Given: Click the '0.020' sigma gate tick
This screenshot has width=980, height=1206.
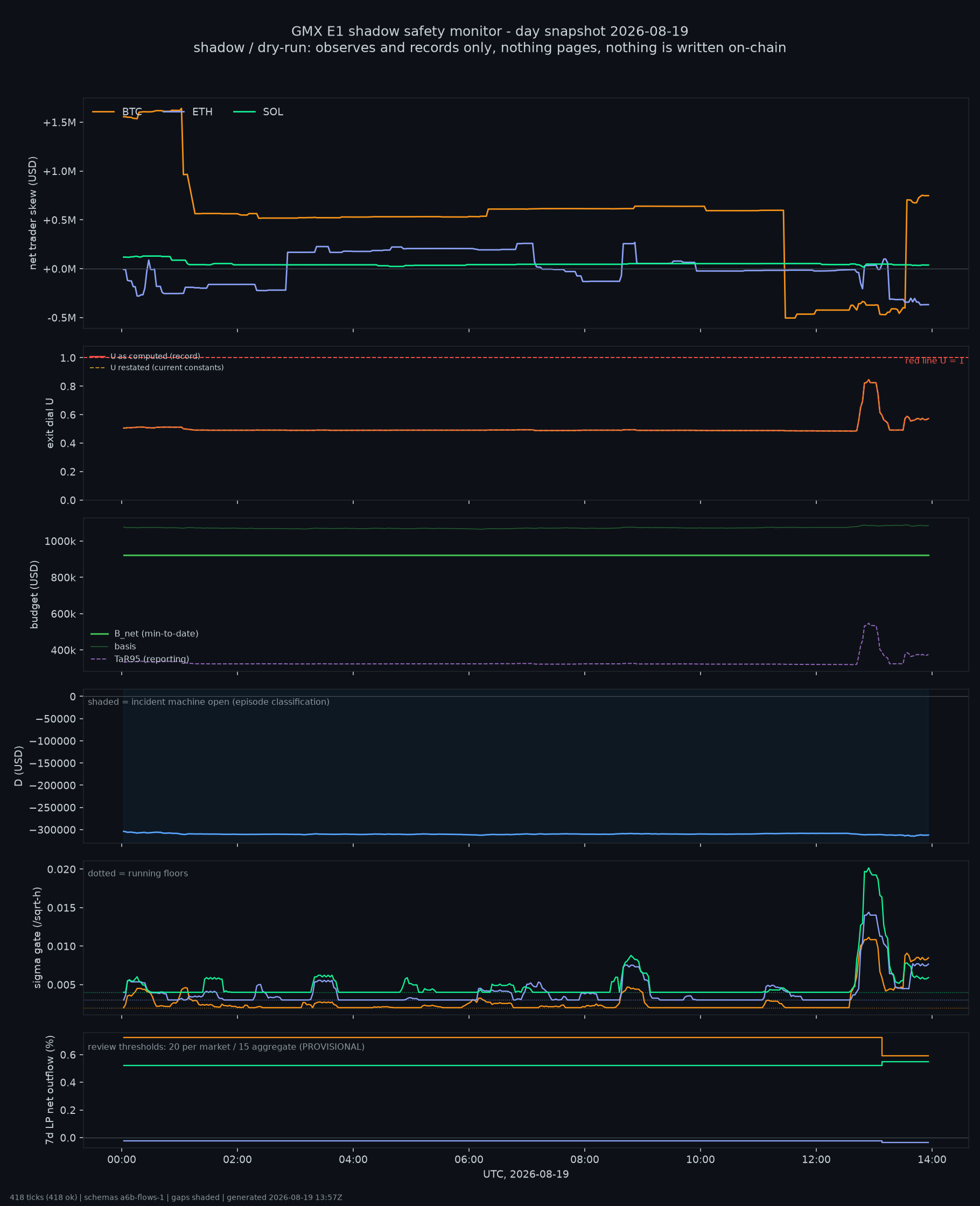Looking at the screenshot, I should [61, 869].
